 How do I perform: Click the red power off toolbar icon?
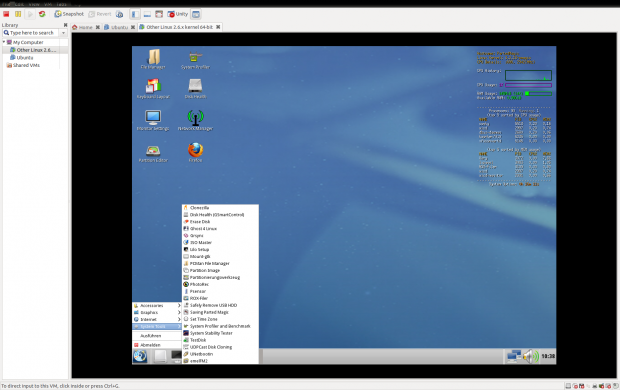pos(6,14)
